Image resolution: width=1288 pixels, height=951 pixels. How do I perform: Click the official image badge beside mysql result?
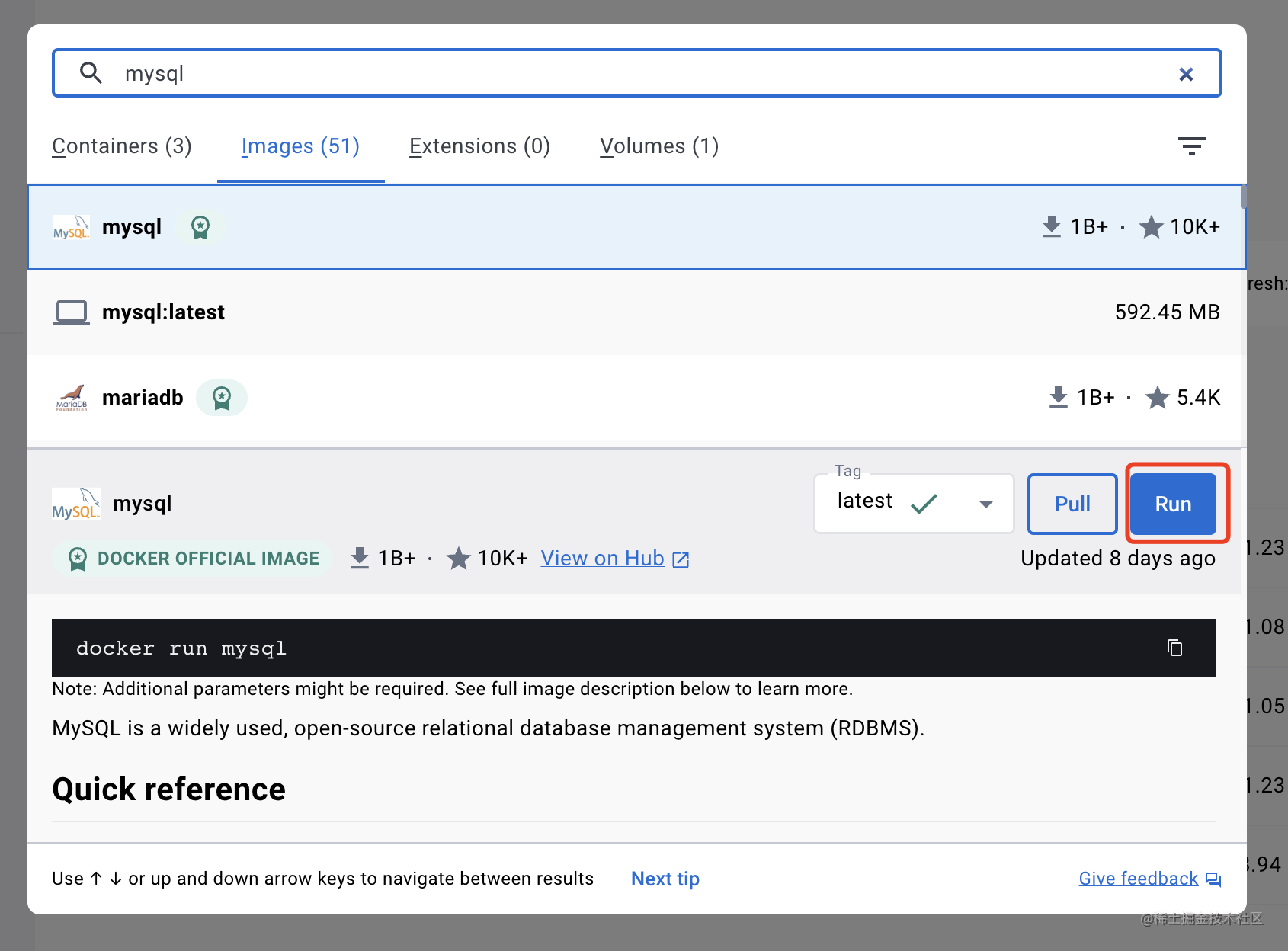(x=200, y=227)
